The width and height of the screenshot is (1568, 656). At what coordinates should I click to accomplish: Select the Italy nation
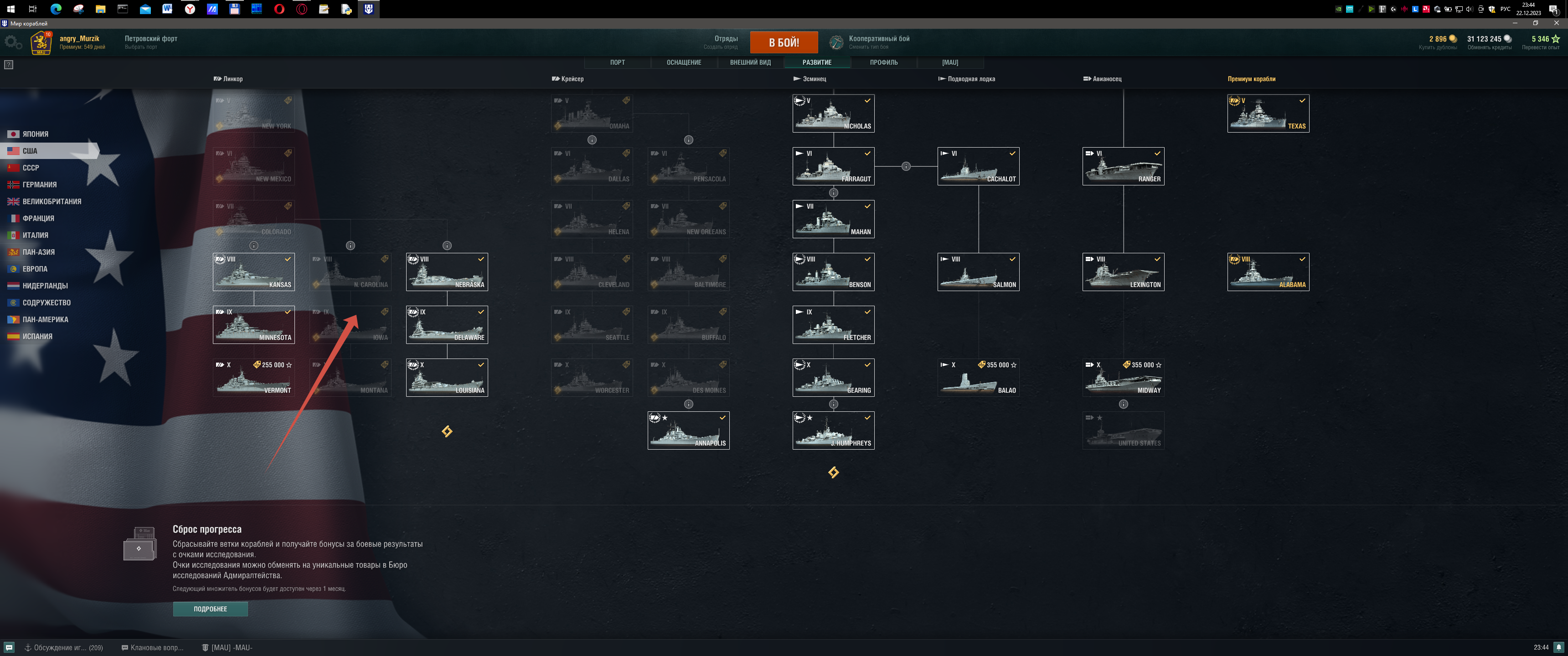click(27, 236)
